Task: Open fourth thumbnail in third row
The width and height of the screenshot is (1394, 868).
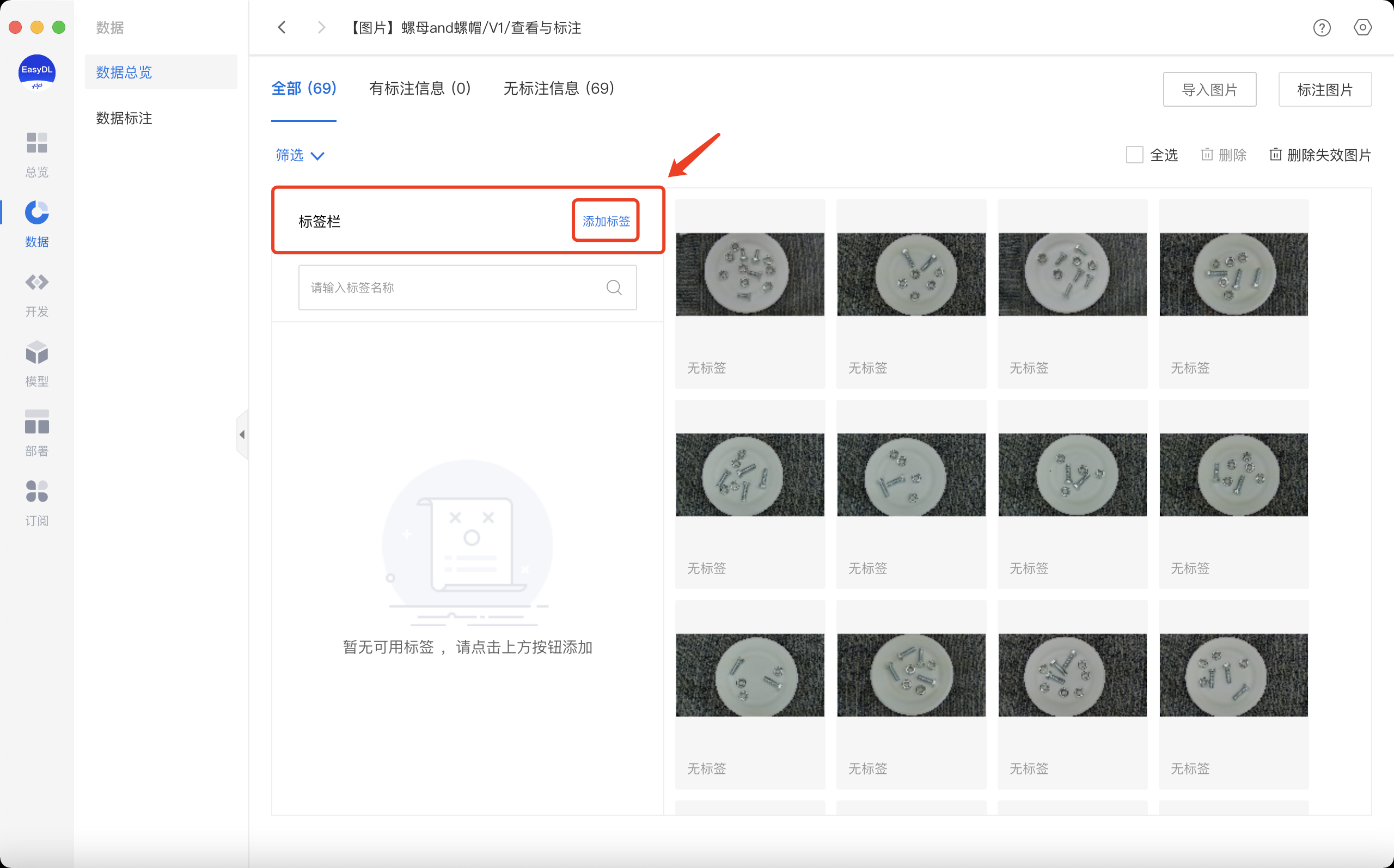Action: point(1233,675)
